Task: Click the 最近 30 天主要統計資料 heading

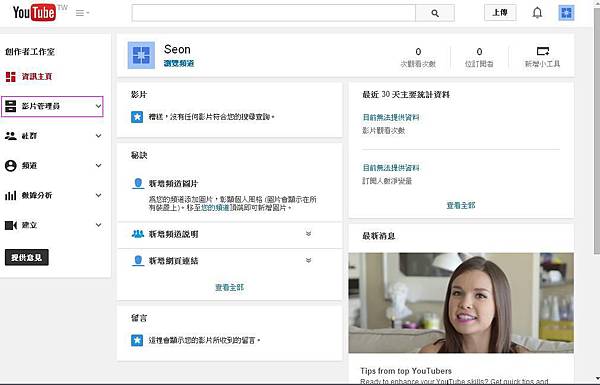Action: coord(406,95)
